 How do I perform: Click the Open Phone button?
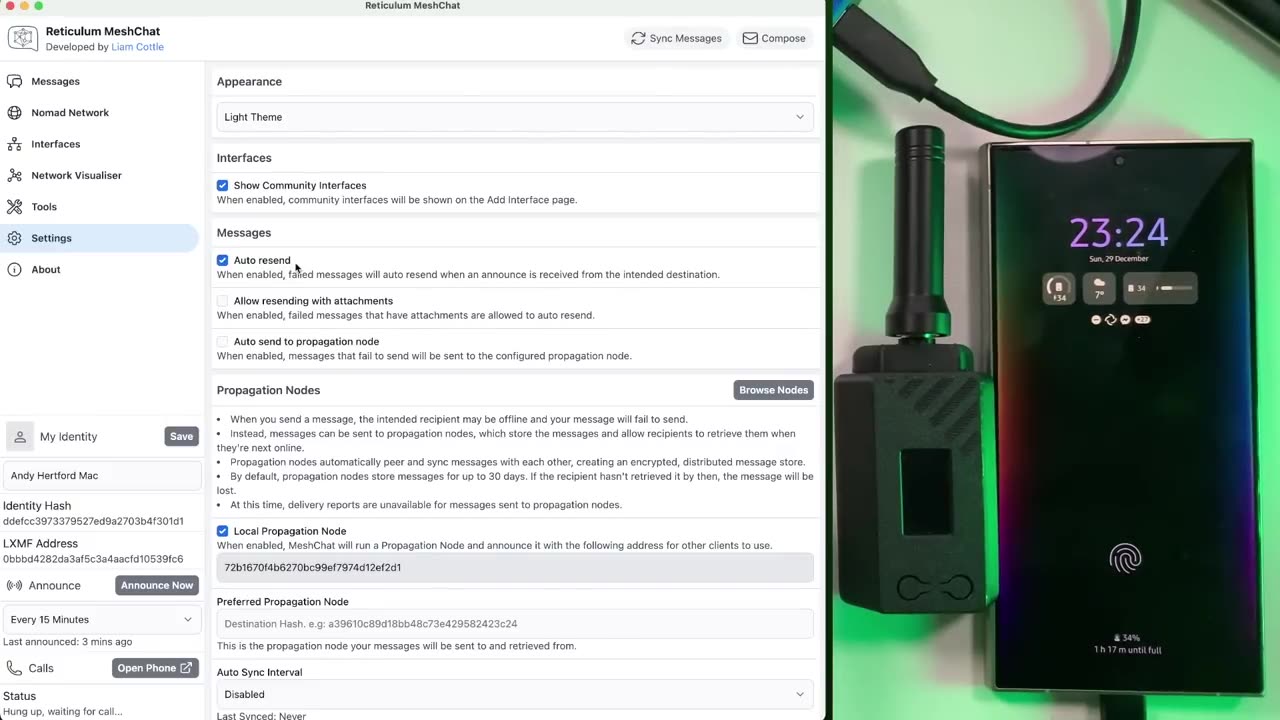[x=155, y=668]
